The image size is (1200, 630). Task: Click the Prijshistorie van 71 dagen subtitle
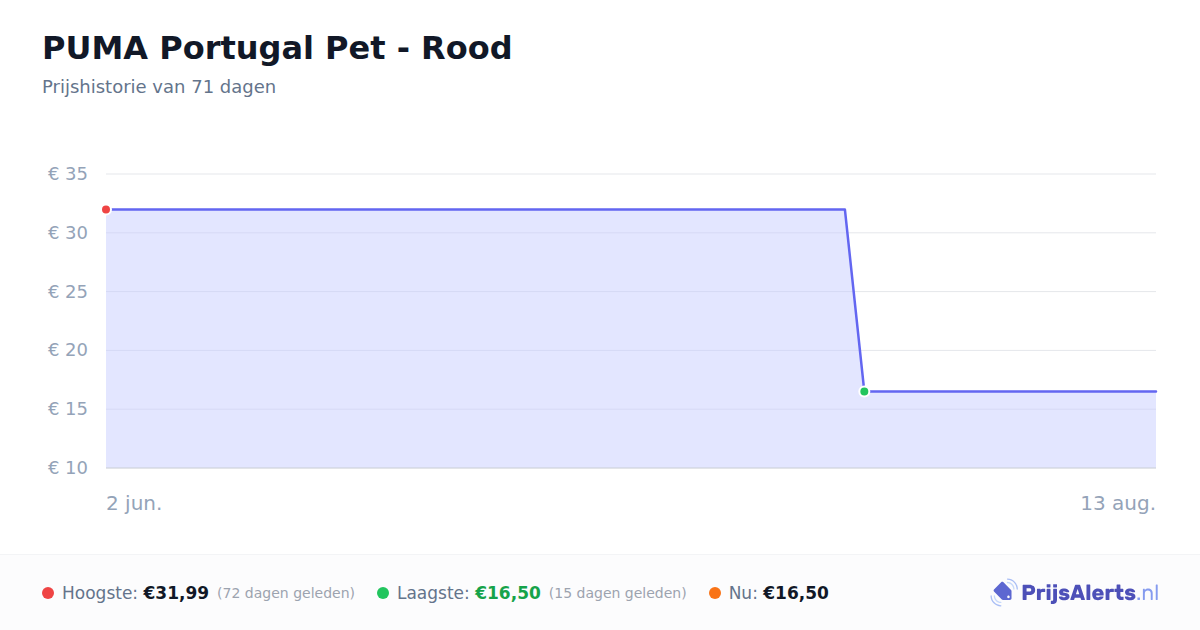click(159, 87)
